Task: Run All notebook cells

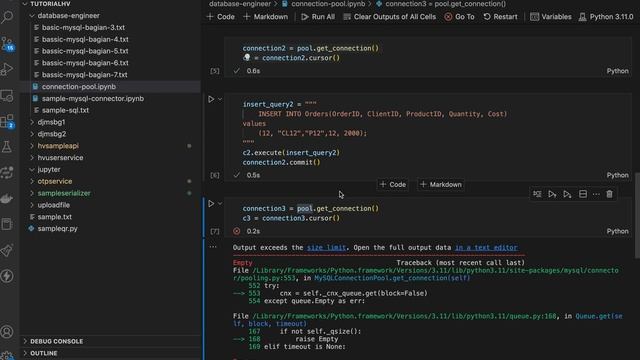Action: (318, 17)
